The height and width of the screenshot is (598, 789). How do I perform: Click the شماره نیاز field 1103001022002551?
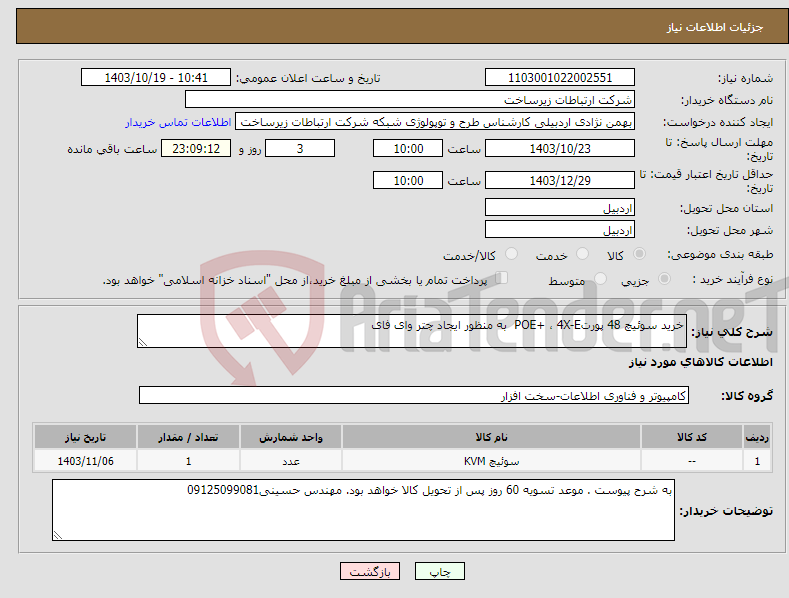(x=560, y=78)
